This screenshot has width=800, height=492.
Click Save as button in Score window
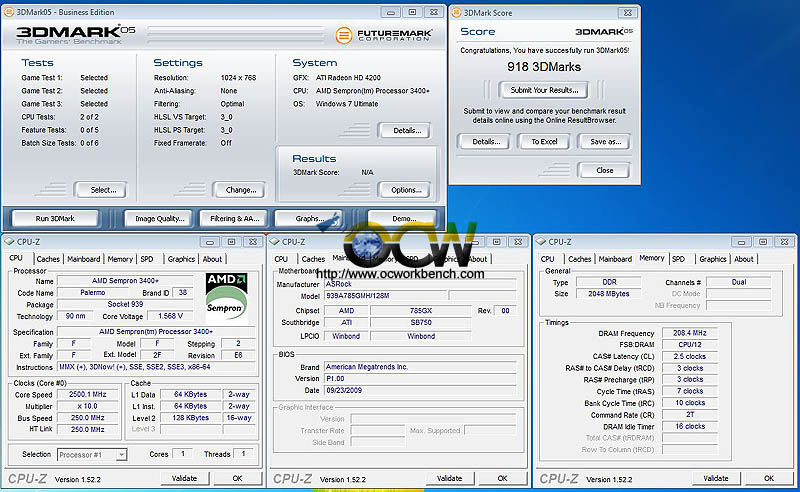(605, 141)
